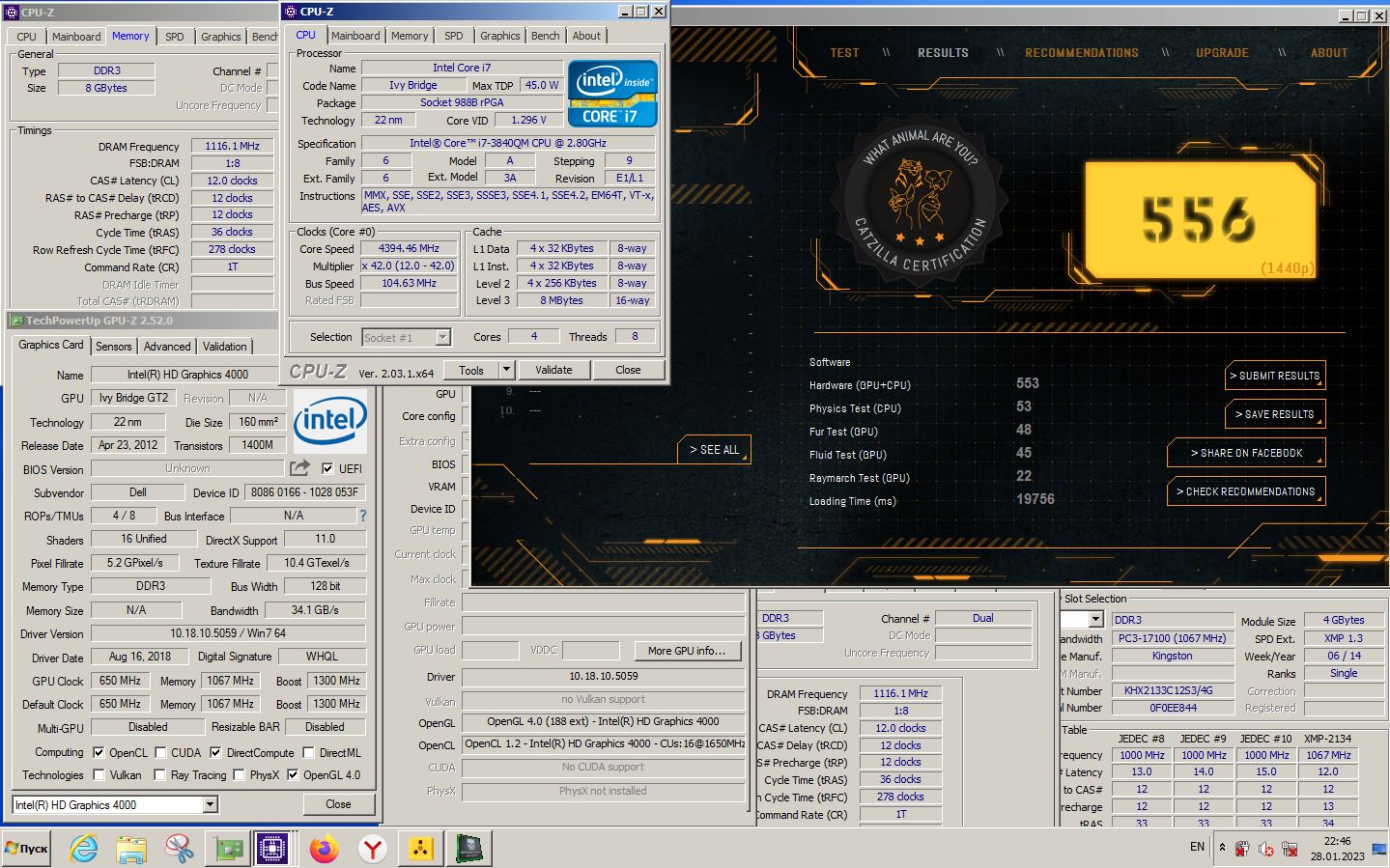Image resolution: width=1390 pixels, height=868 pixels.
Task: Open Yandex browser from the taskbar
Action: (373, 849)
